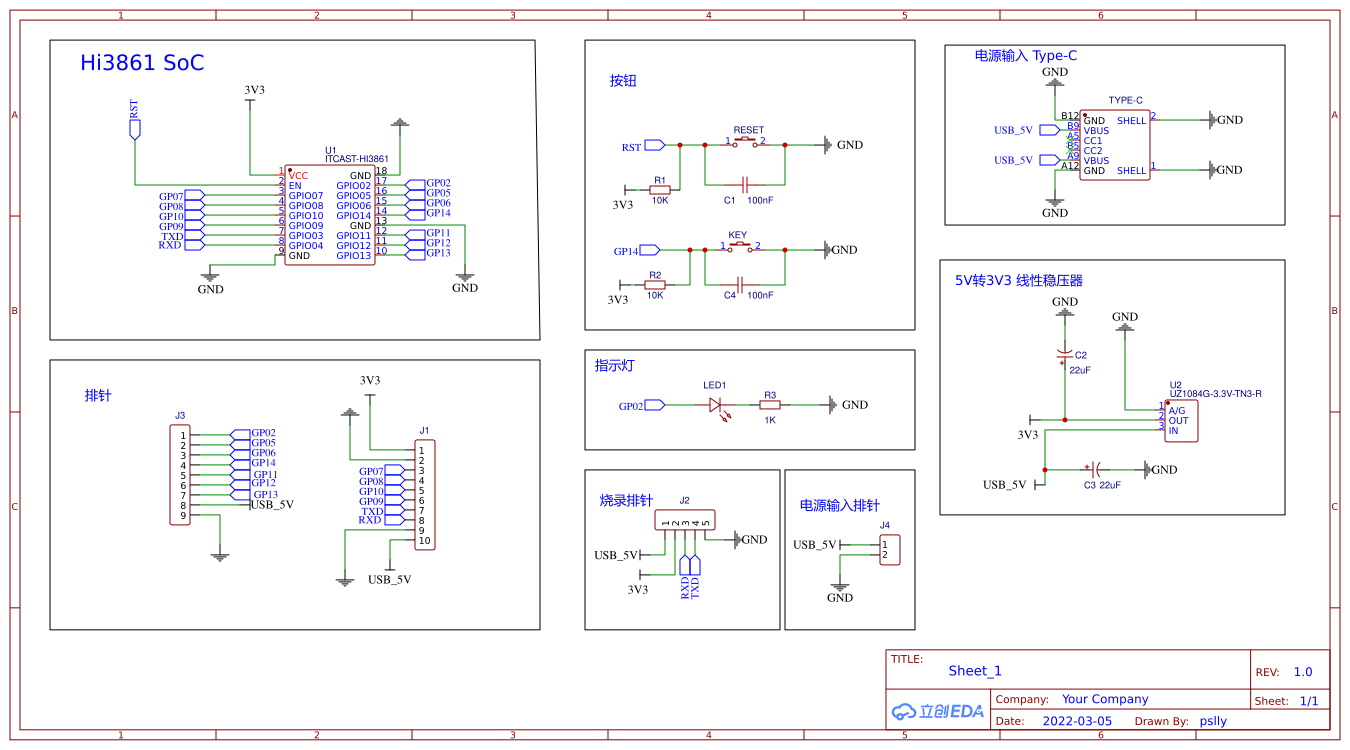Click the GPIO14 pin label on U1
Viewport: 1350px width, 750px height.
[x=354, y=216]
